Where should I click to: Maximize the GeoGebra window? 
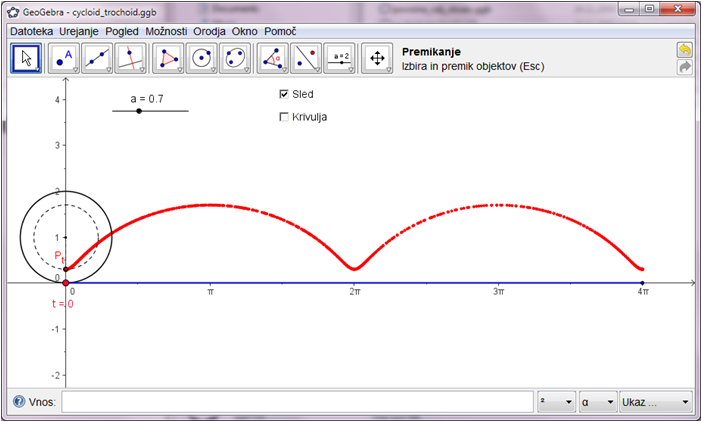(650, 9)
